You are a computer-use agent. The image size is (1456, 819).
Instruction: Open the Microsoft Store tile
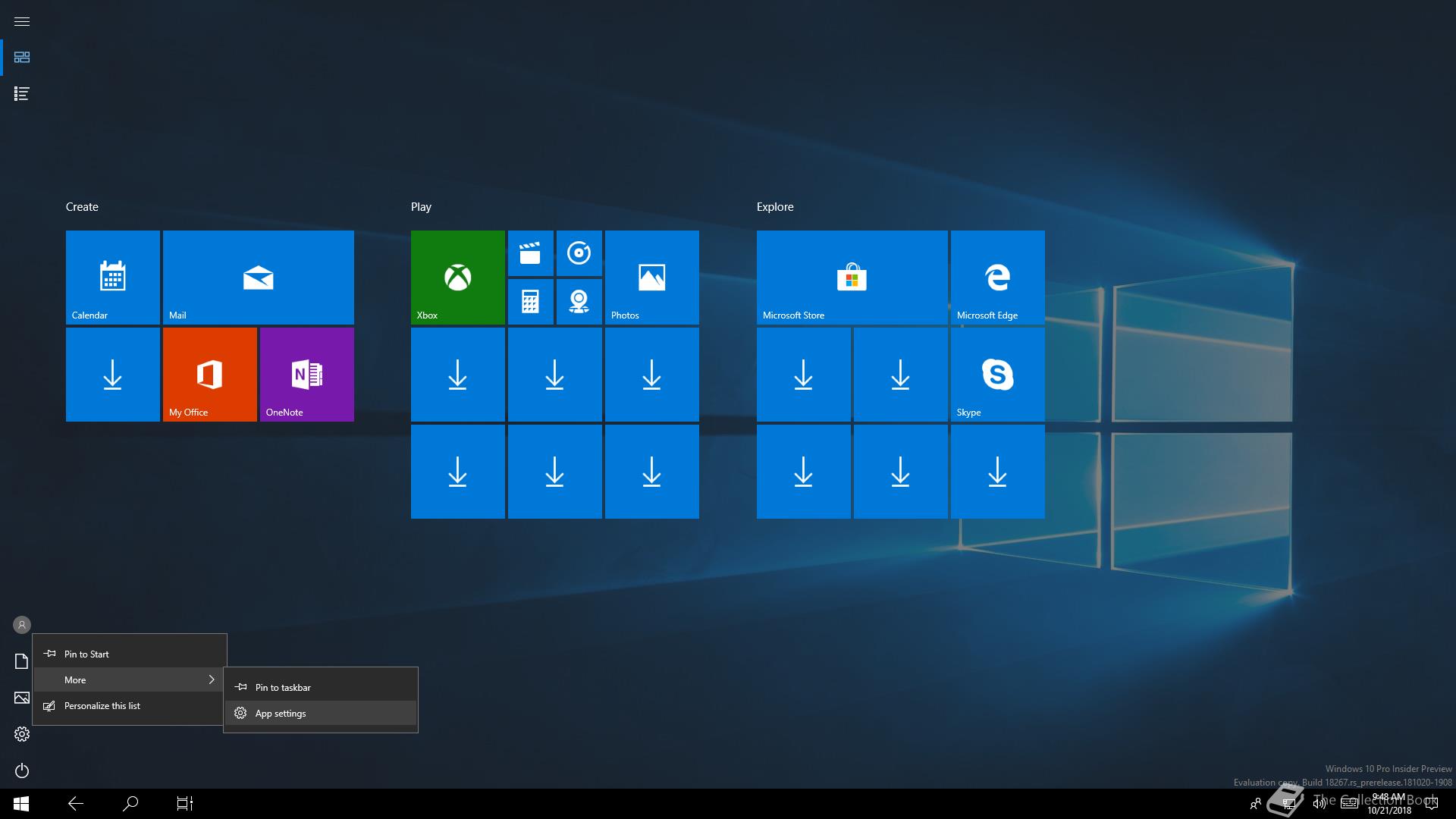(x=852, y=278)
